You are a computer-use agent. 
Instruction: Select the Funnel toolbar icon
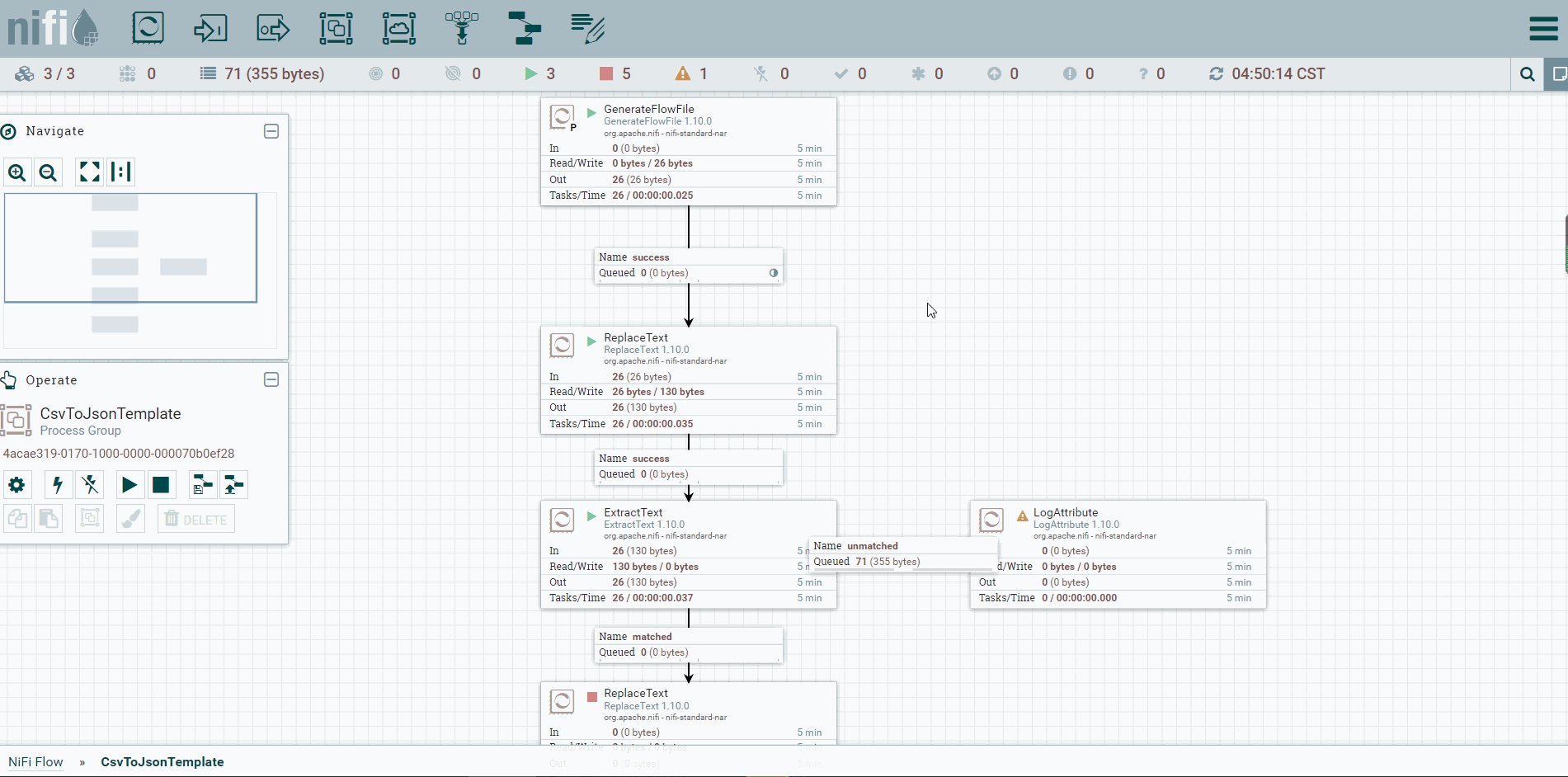[461, 28]
